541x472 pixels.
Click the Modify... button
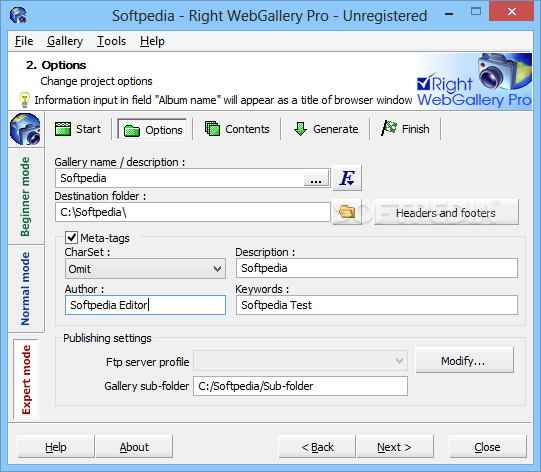pos(464,361)
